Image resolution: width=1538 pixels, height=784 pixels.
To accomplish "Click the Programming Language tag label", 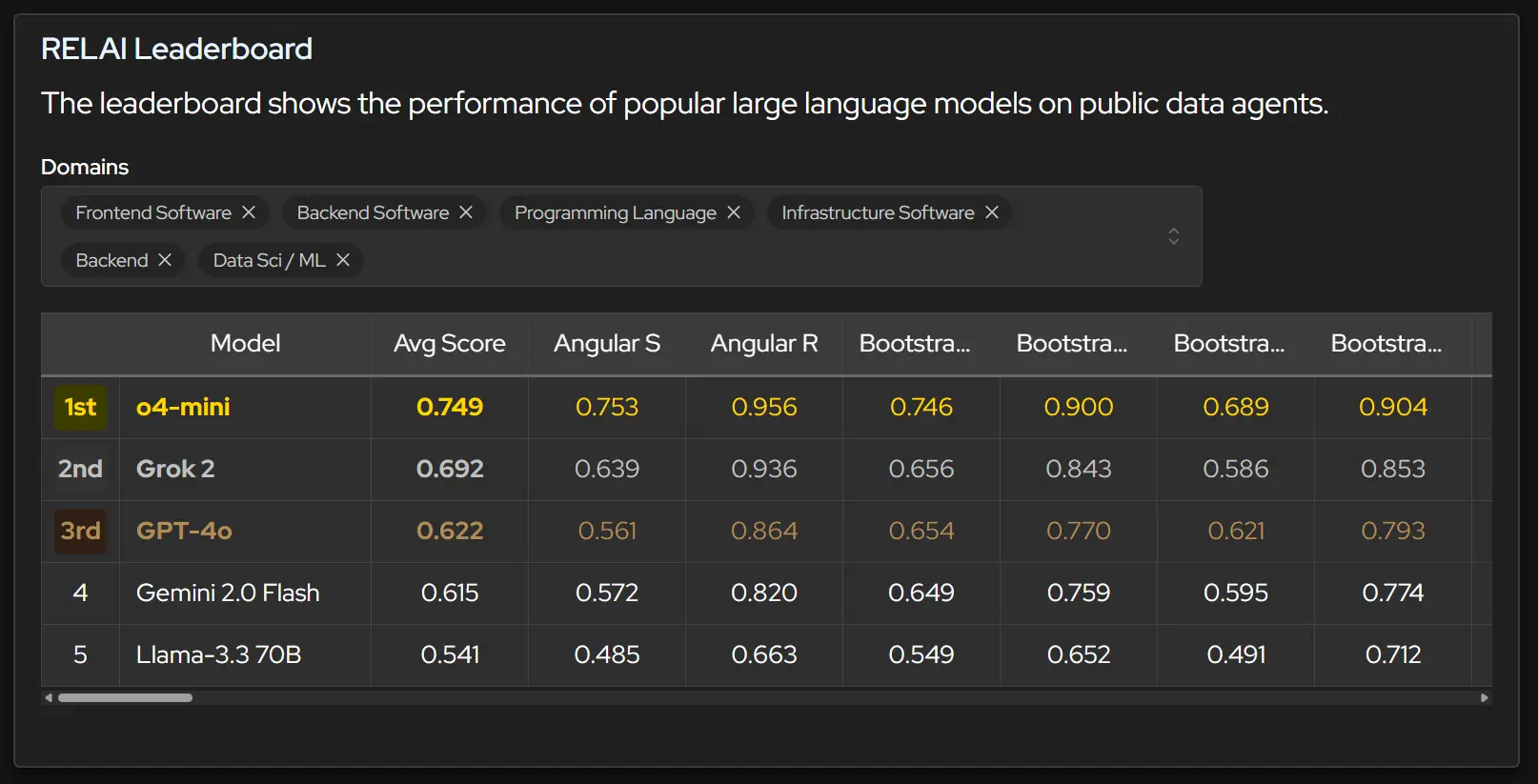I will (x=616, y=212).
